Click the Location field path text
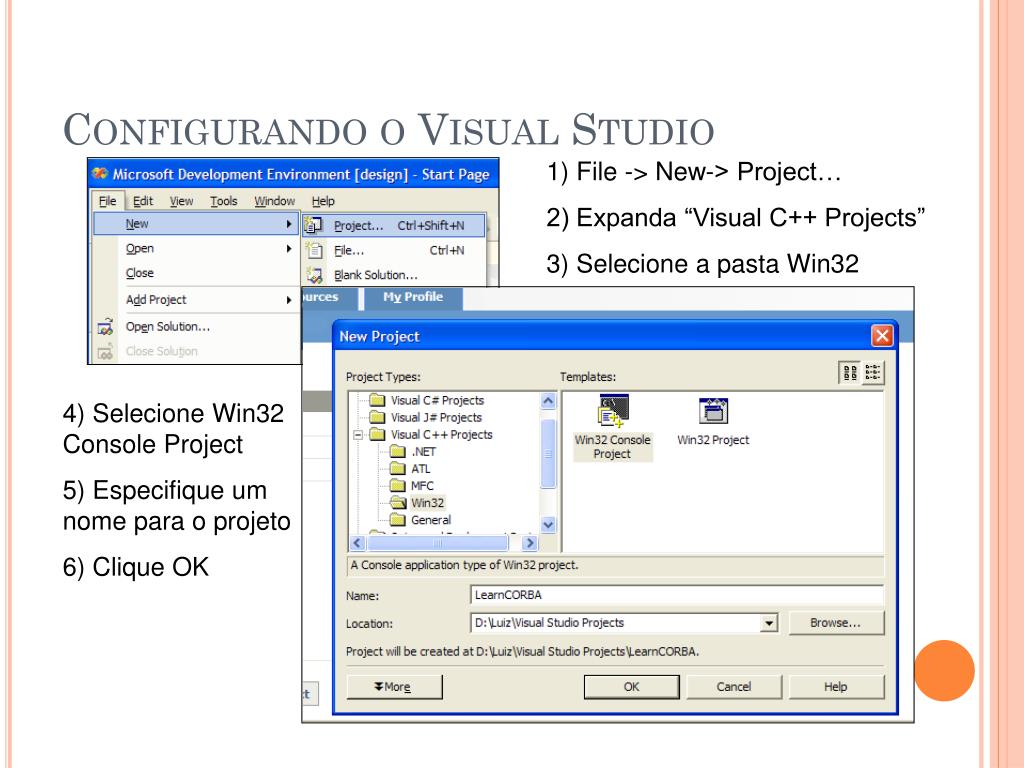The image size is (1024, 768). click(x=549, y=623)
